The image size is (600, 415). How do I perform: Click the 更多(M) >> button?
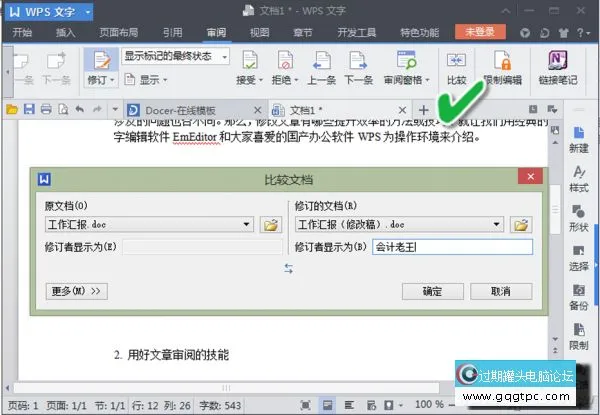pyautogui.click(x=77, y=291)
